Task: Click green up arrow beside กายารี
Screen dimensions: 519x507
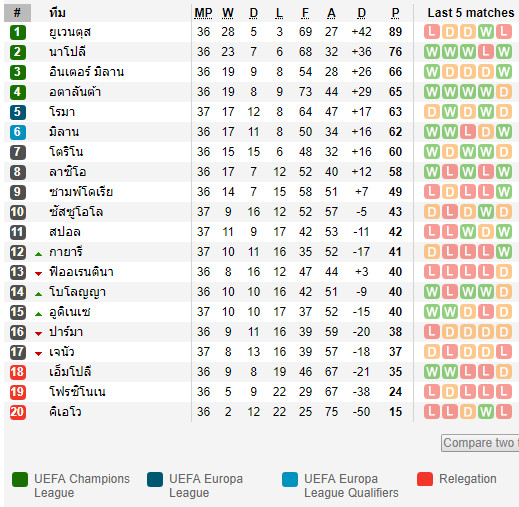Action: coord(38,254)
